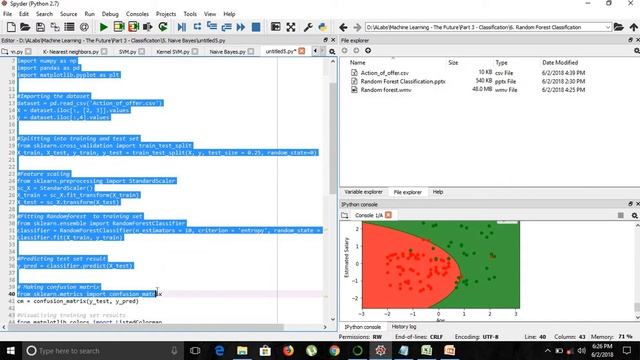Open Windows Start menu
The image size is (640, 360).
(11, 351)
